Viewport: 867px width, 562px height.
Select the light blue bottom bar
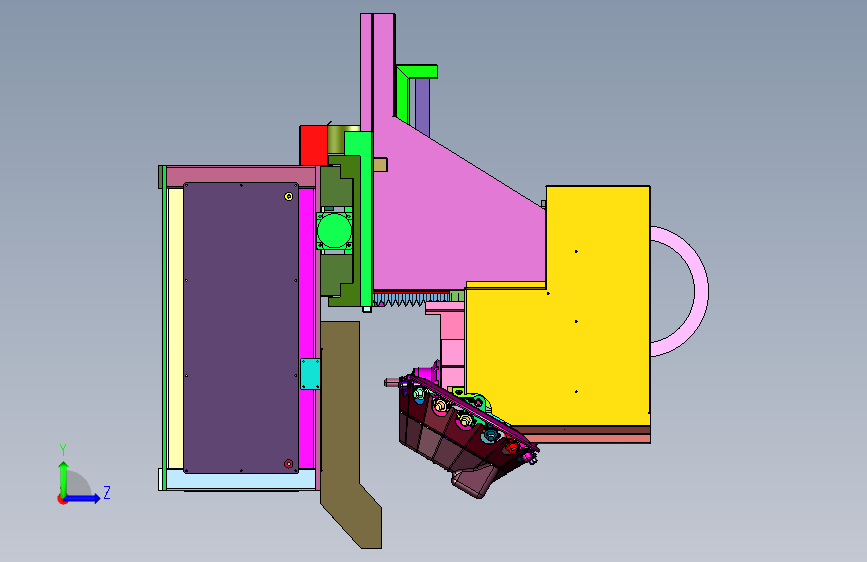click(241, 480)
